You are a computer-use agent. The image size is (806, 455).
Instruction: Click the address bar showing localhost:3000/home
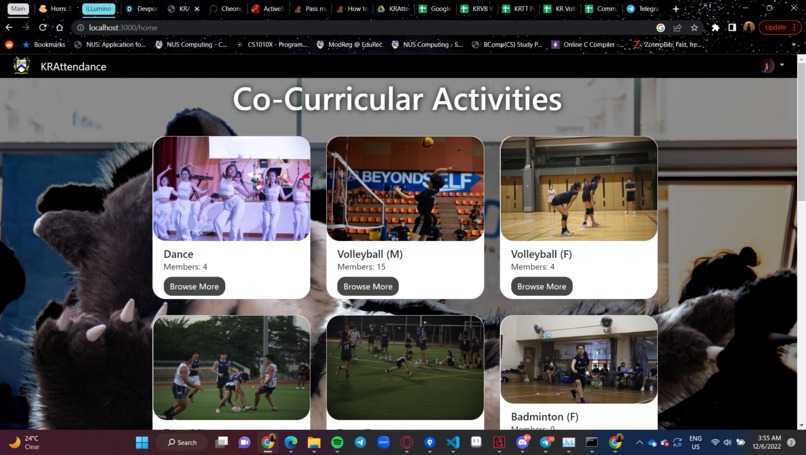pyautogui.click(x=360, y=28)
